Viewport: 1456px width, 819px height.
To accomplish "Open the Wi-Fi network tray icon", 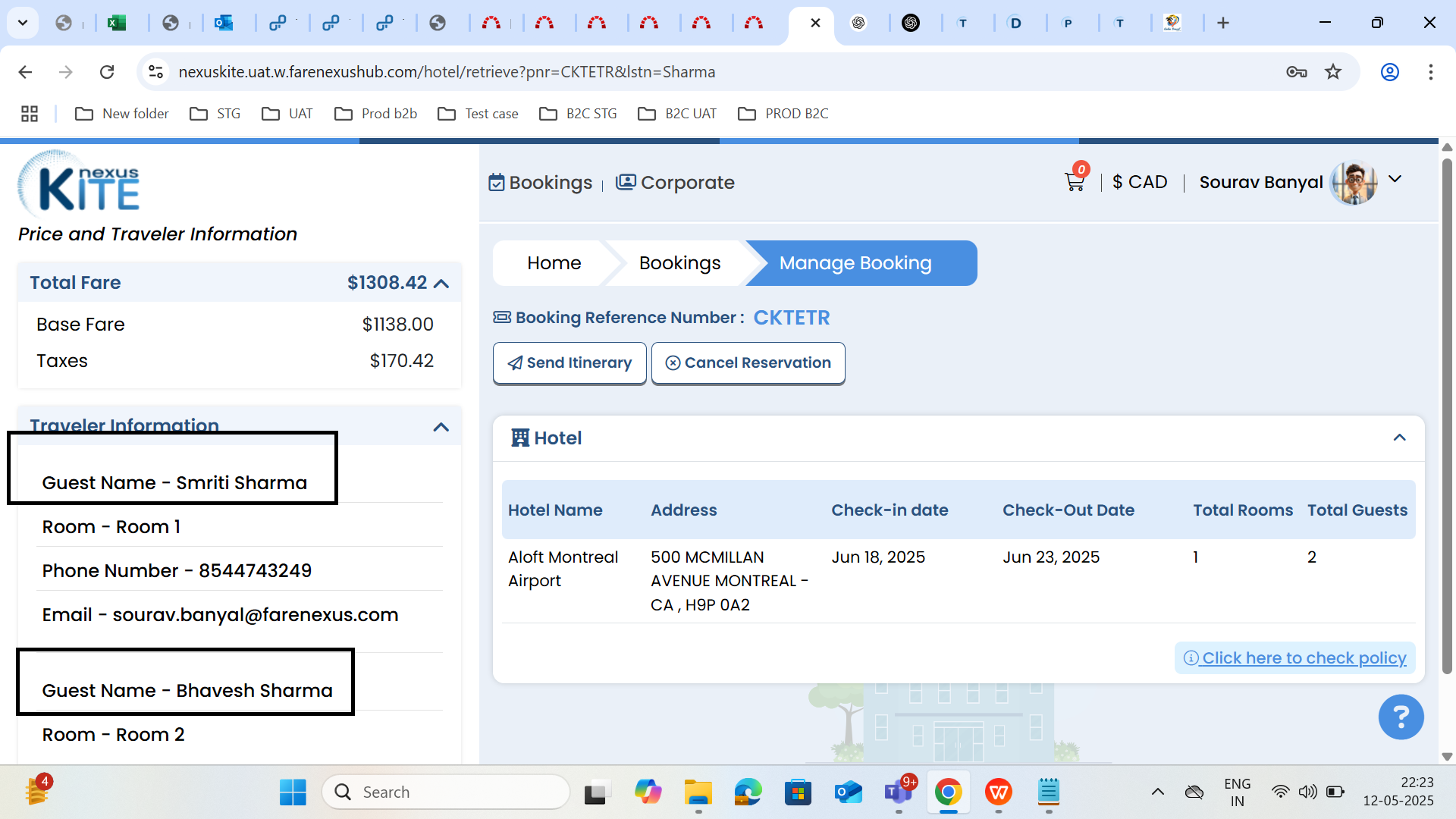I will pos(1280,792).
